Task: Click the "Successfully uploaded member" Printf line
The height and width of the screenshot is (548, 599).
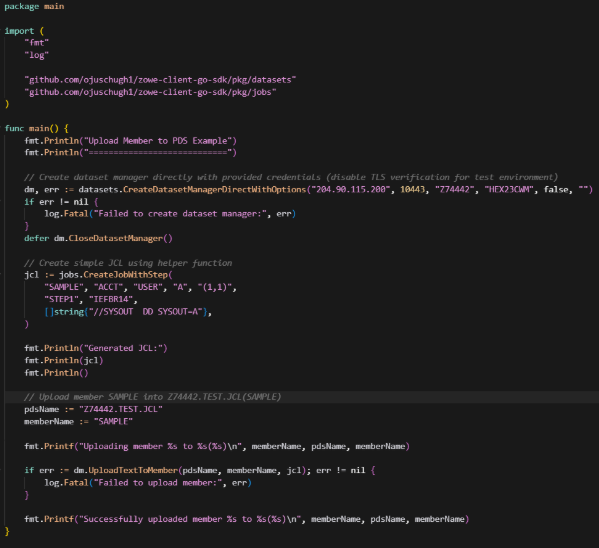Action: point(246,519)
